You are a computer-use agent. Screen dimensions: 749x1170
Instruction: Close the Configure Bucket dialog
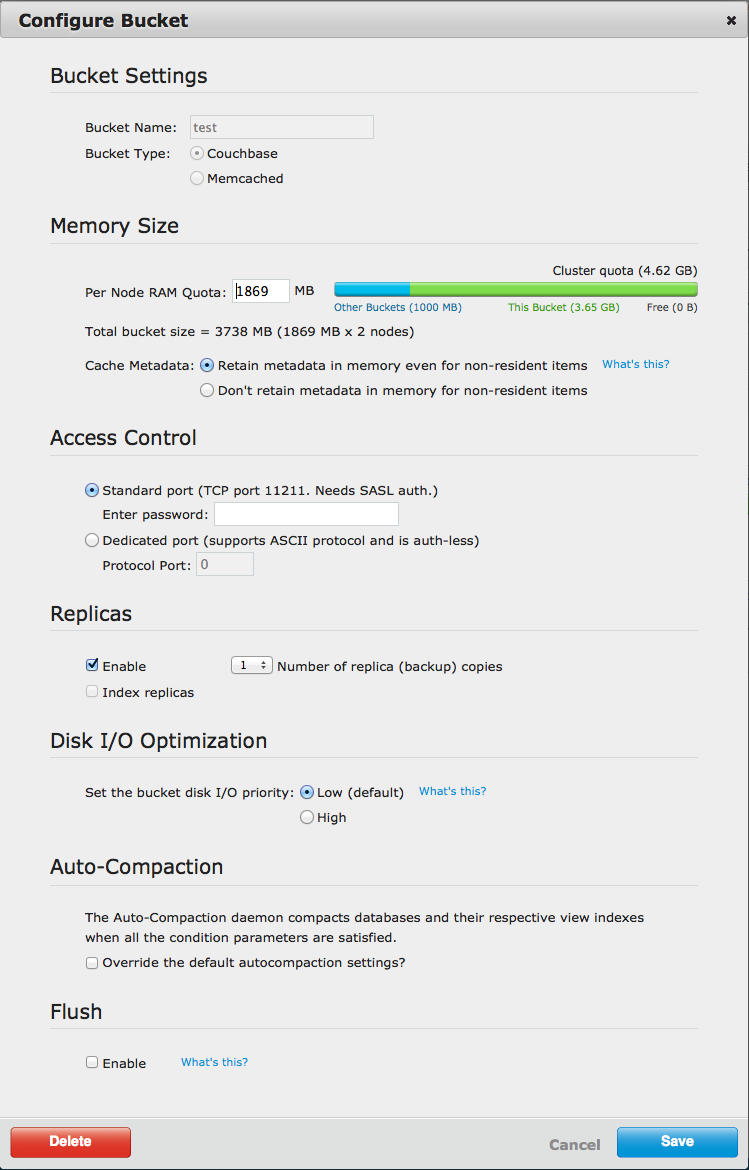point(731,20)
